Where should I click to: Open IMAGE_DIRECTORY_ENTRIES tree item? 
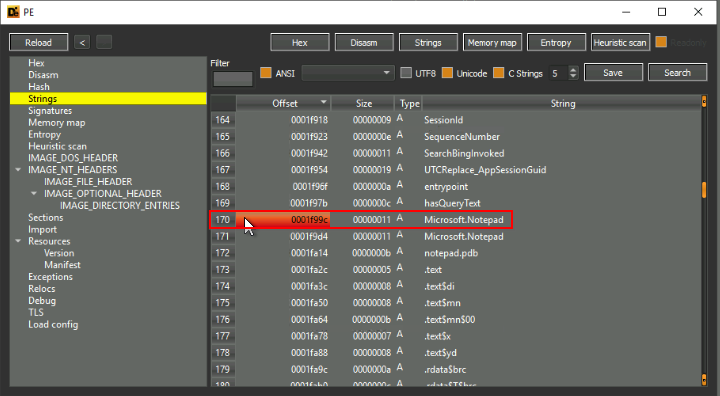[120, 206]
